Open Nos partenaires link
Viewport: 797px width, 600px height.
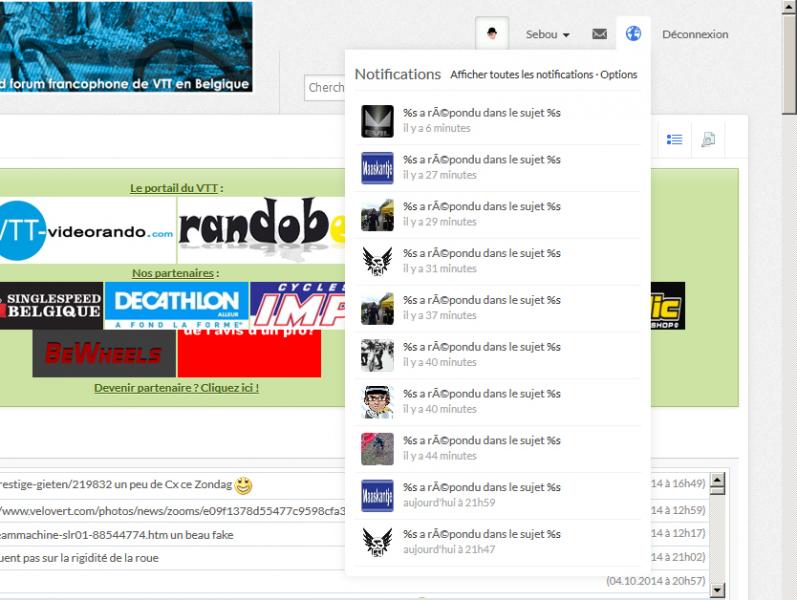[x=173, y=273]
